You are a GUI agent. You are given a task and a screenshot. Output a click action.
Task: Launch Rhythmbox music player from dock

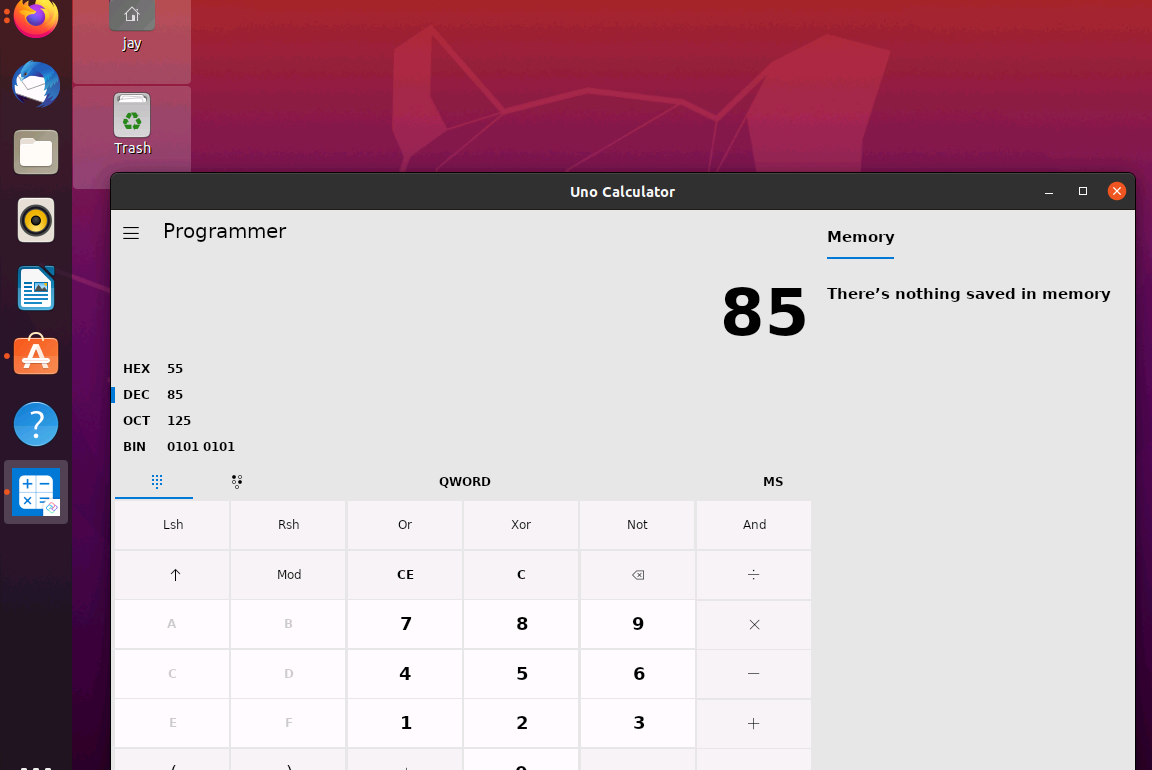tap(35, 220)
